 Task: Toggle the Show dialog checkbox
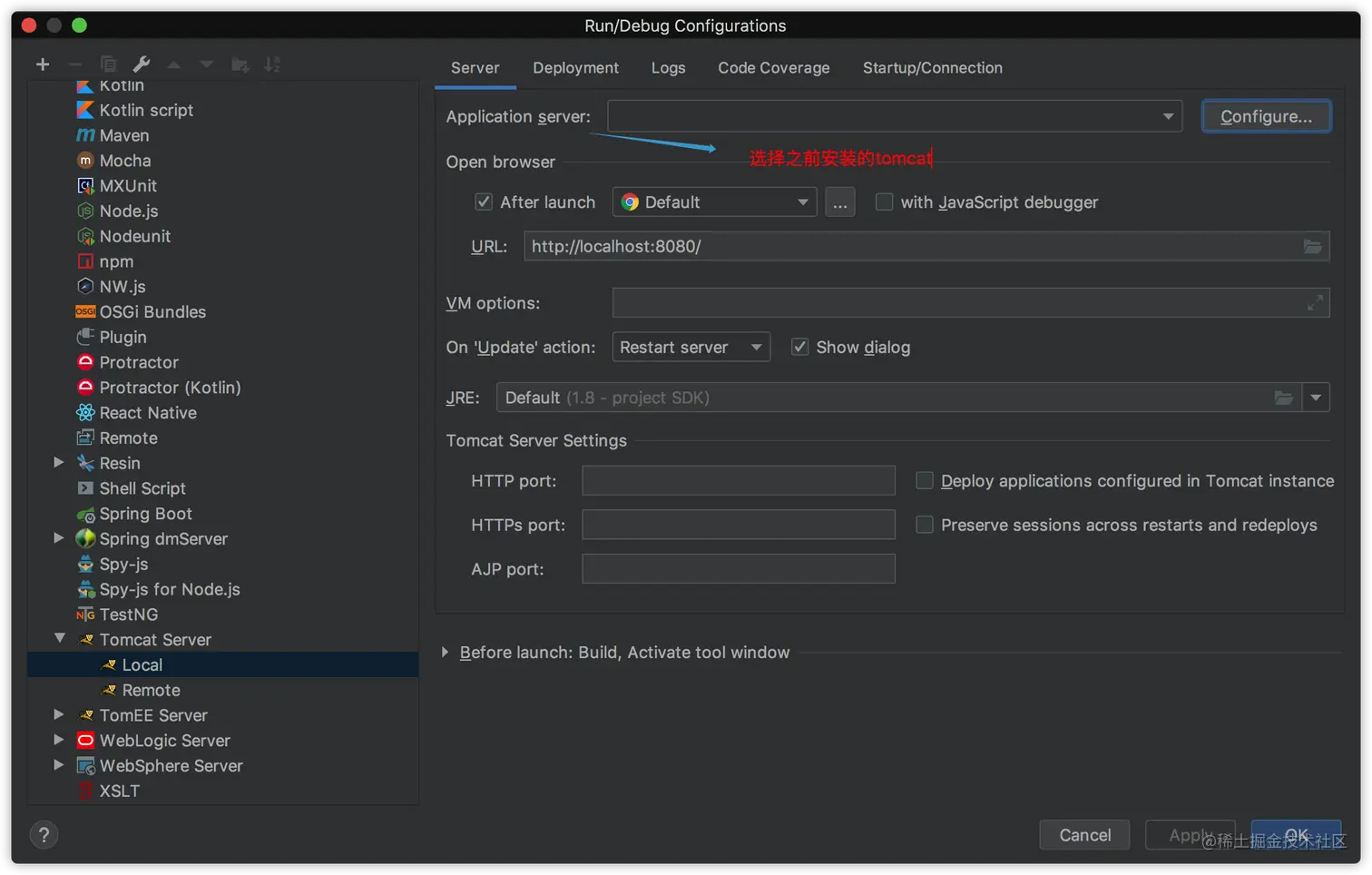click(799, 347)
